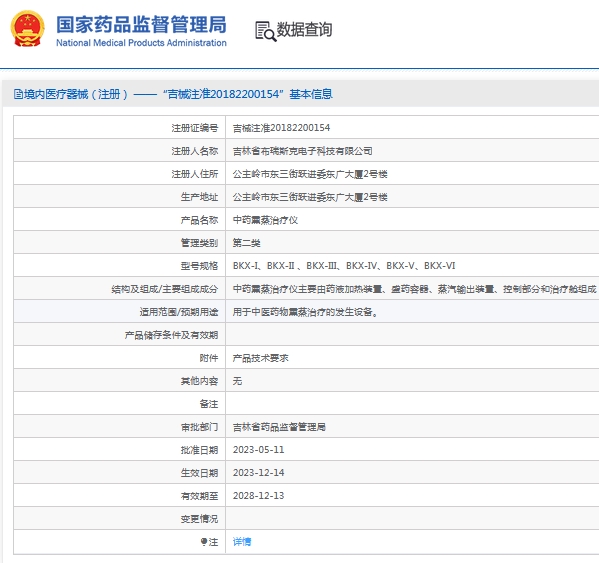Click the 审批部门 label
The image size is (599, 563).
[199, 427]
